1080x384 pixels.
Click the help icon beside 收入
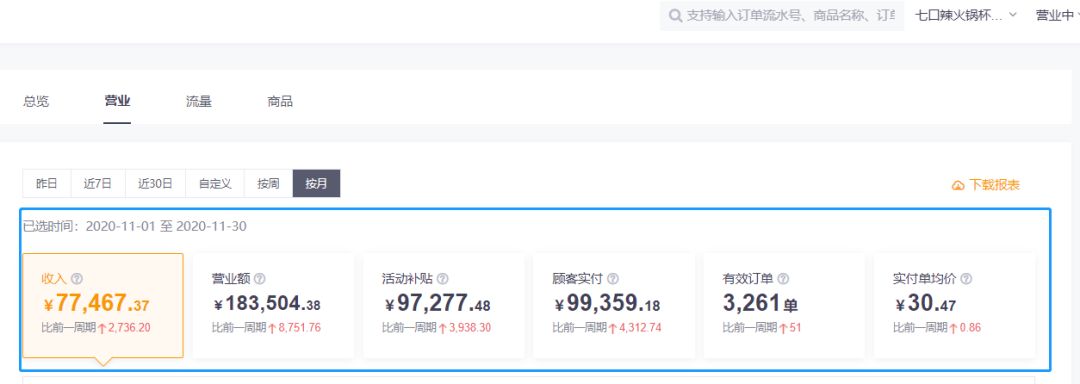[76, 279]
